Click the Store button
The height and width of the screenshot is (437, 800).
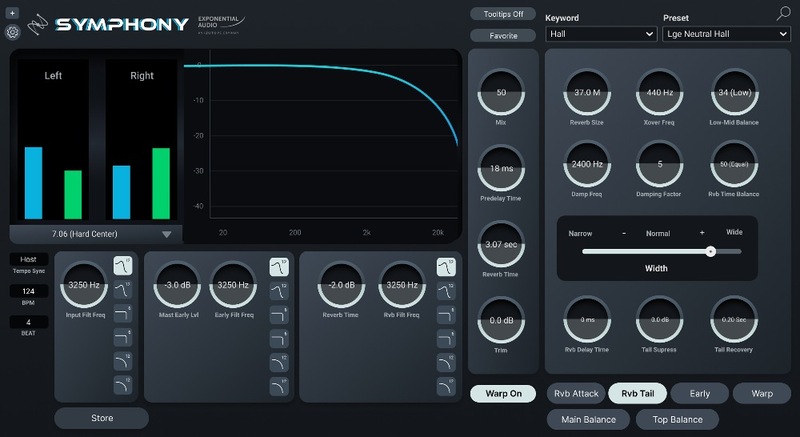(101, 418)
